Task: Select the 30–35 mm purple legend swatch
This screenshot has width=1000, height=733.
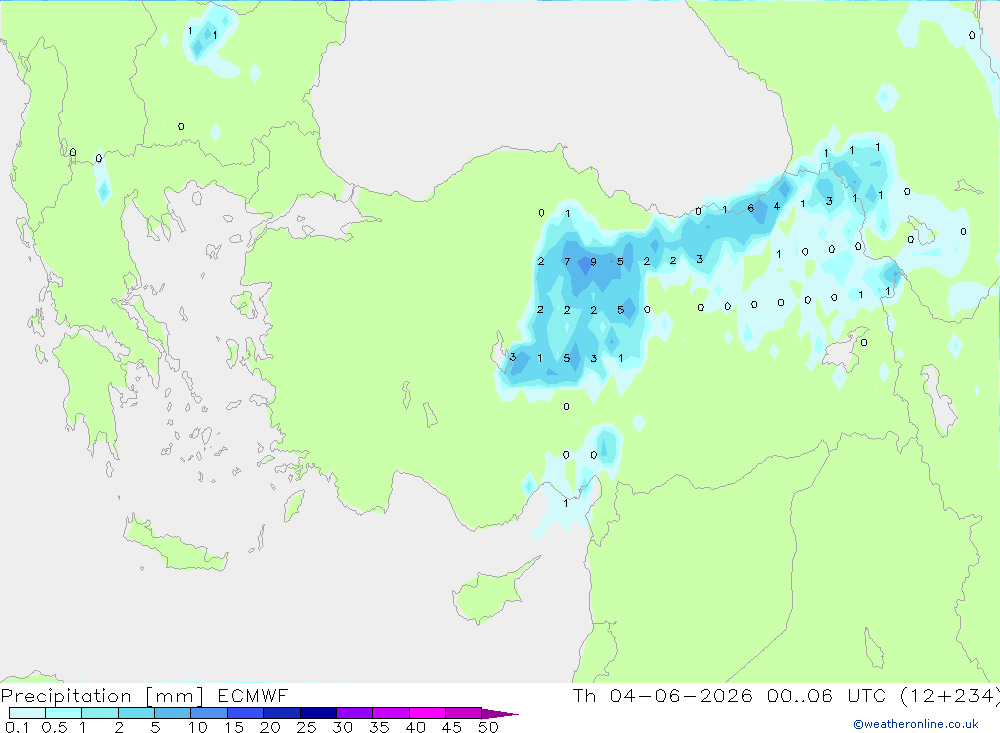Action: pos(354,713)
